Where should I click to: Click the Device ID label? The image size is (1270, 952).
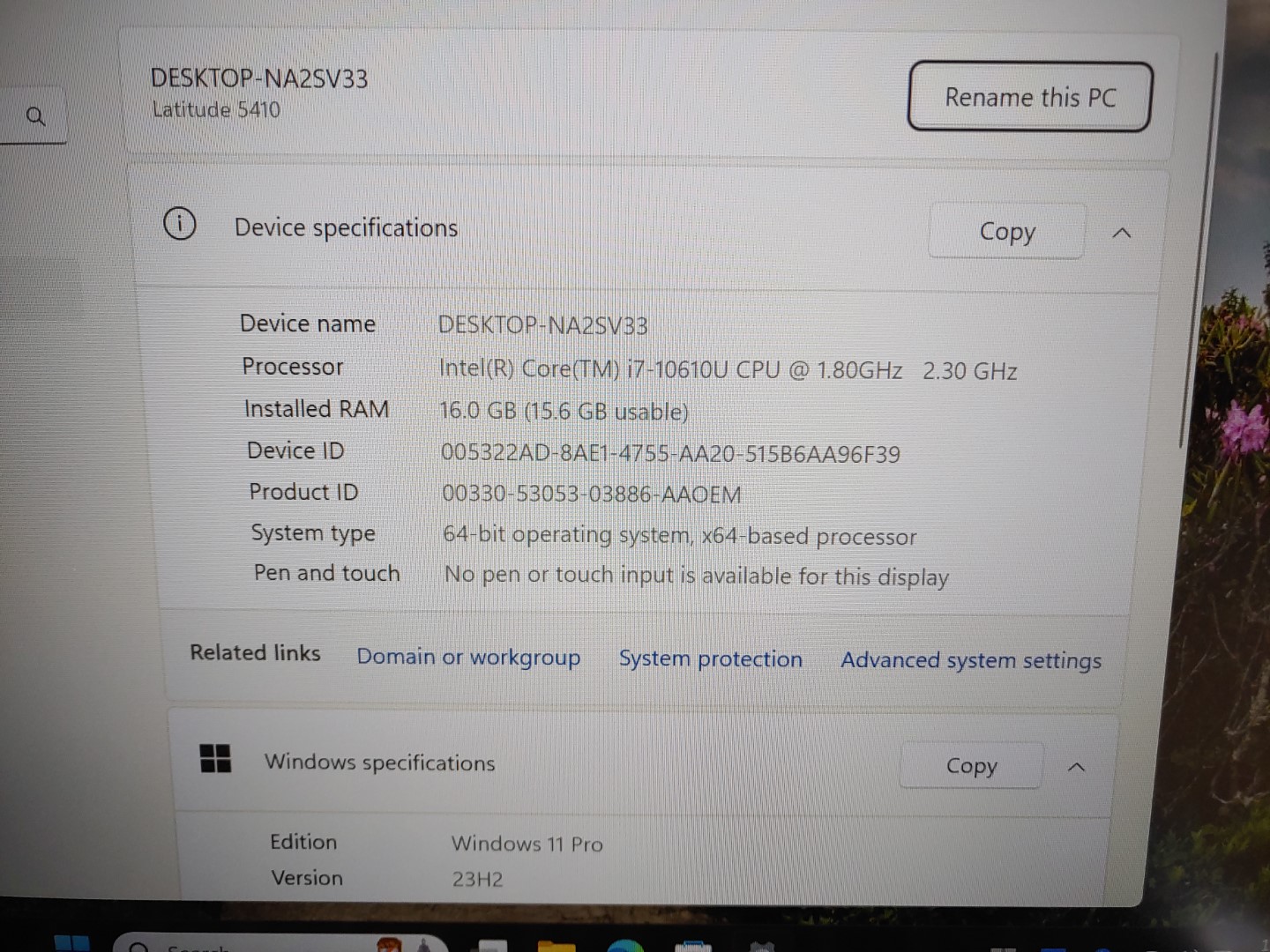(295, 450)
